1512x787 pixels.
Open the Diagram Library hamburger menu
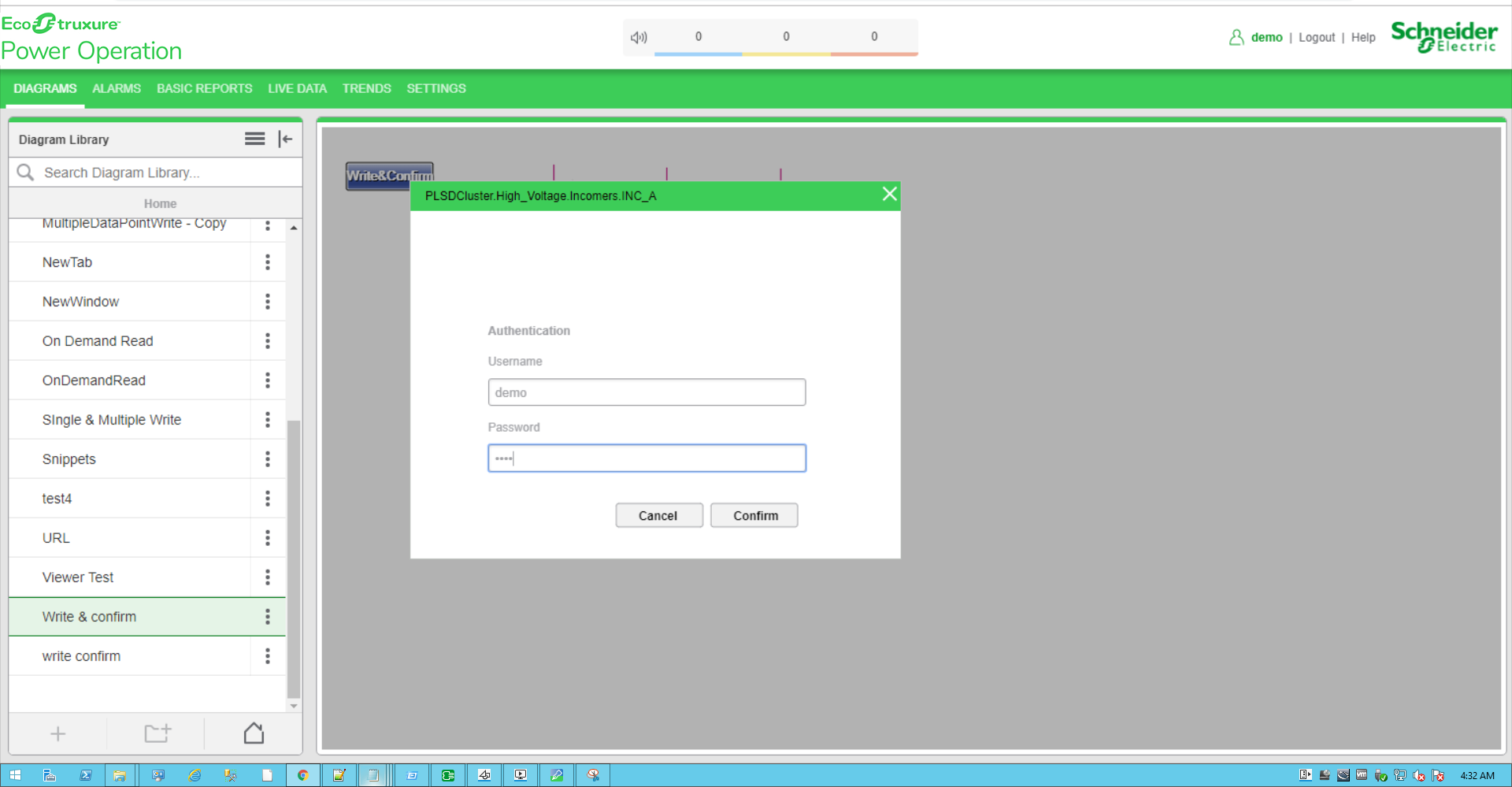[254, 139]
